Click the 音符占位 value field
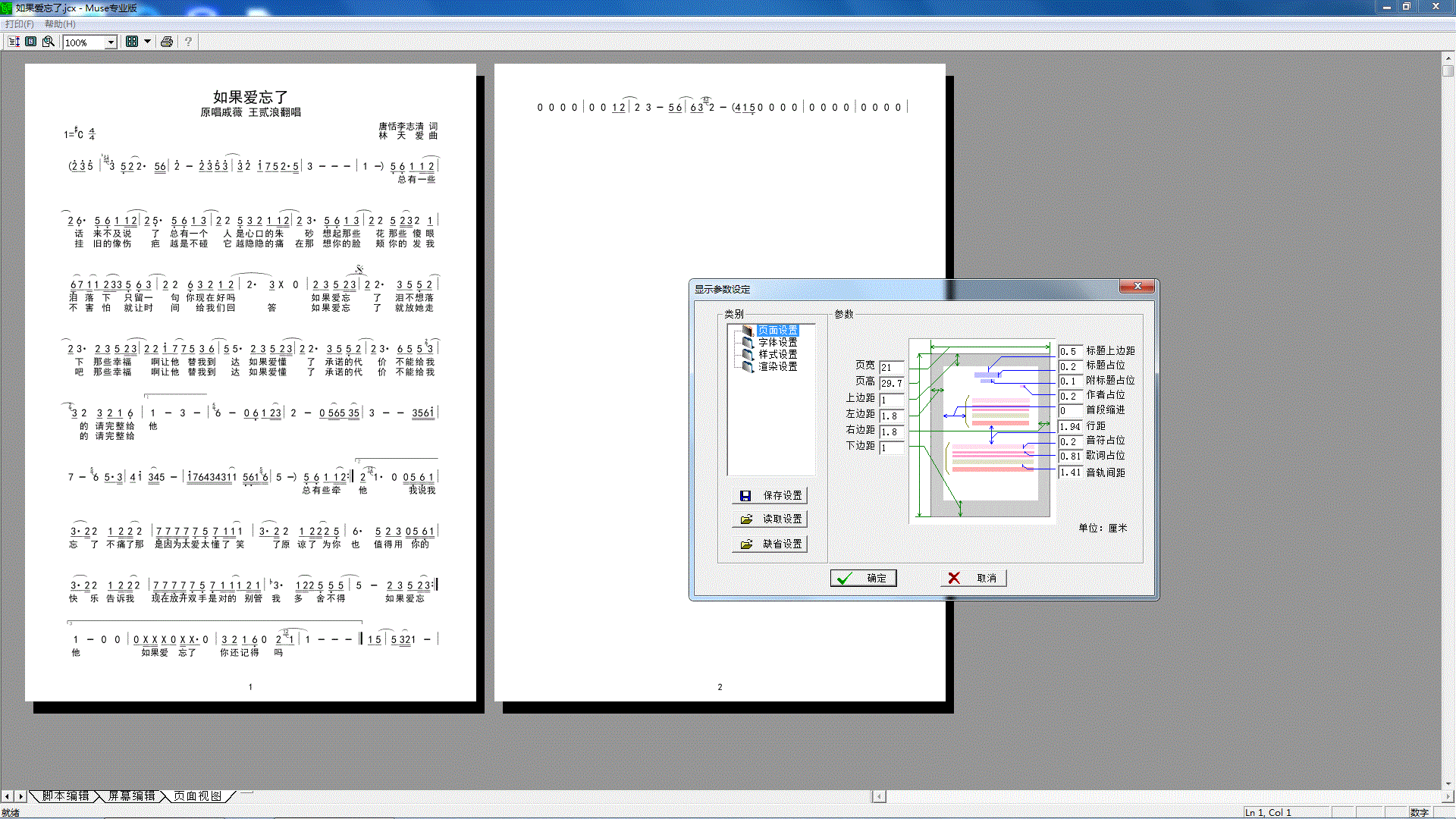1456x819 pixels. 1070,441
